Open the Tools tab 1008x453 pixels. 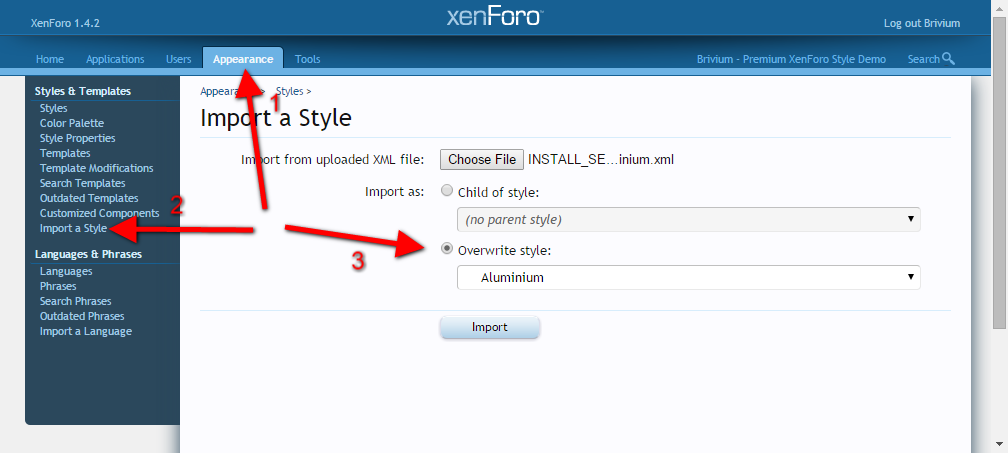(307, 59)
